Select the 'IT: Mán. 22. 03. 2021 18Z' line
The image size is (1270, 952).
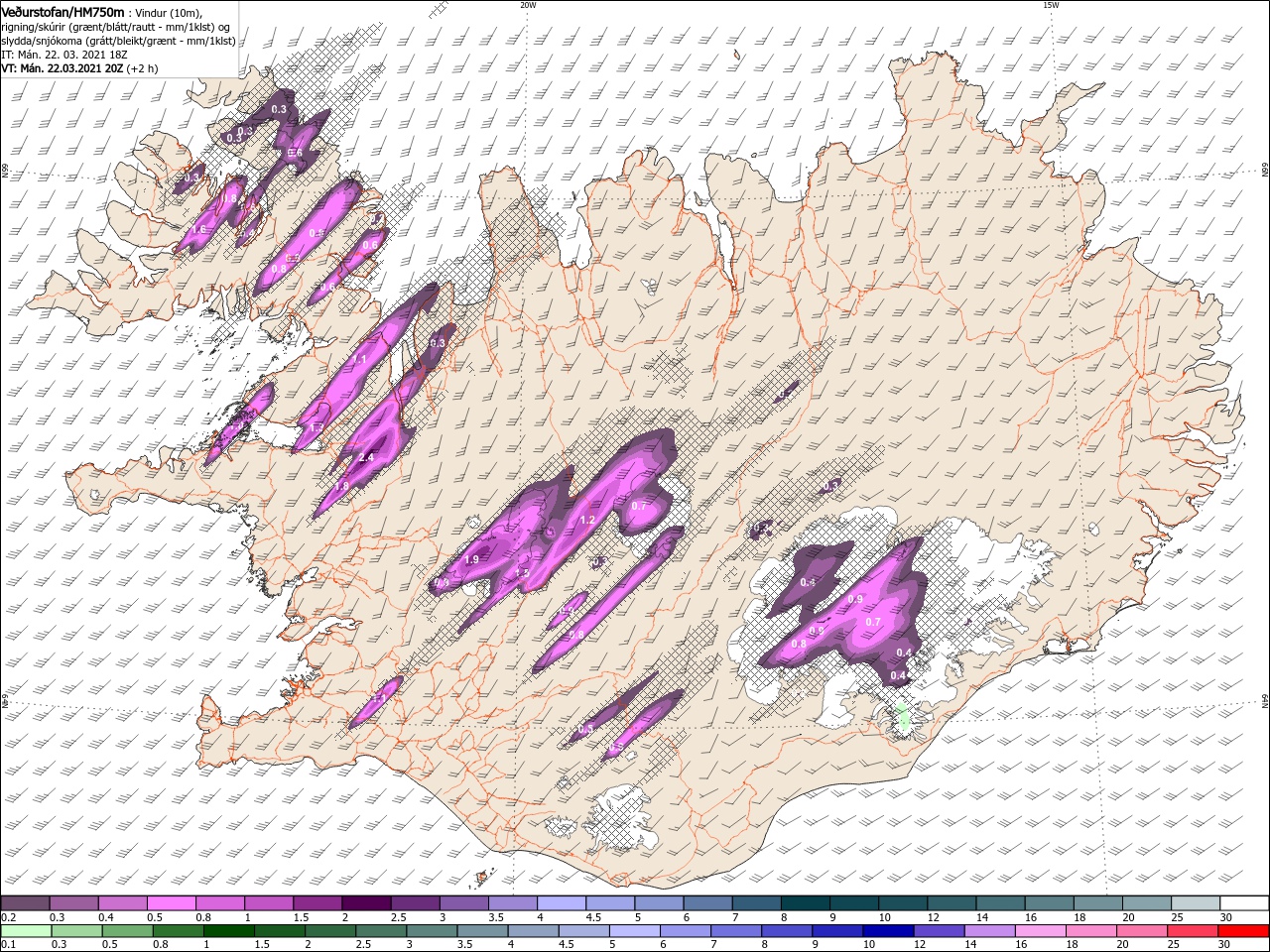[x=64, y=55]
